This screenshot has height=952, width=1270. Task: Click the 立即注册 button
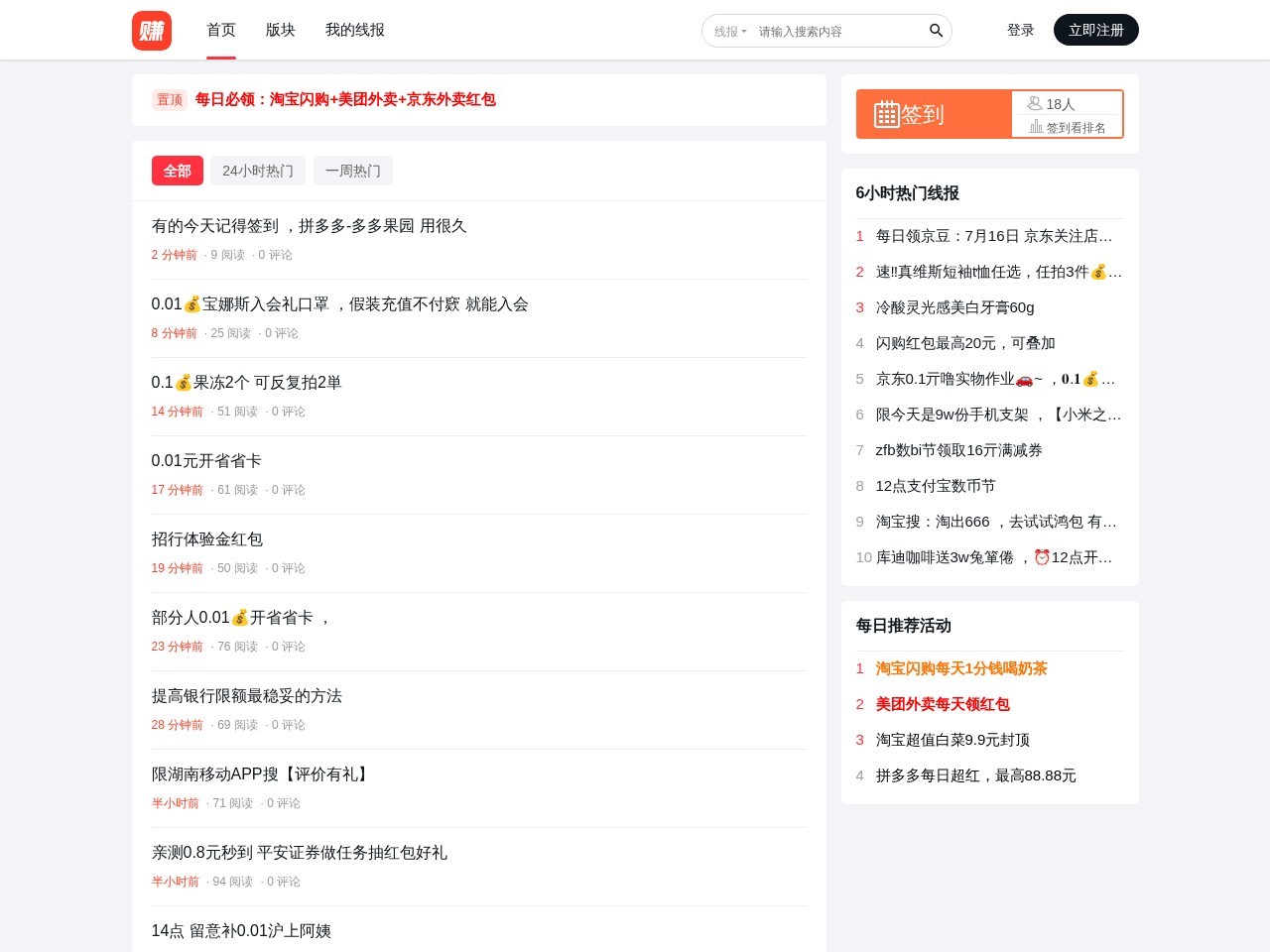click(1096, 30)
